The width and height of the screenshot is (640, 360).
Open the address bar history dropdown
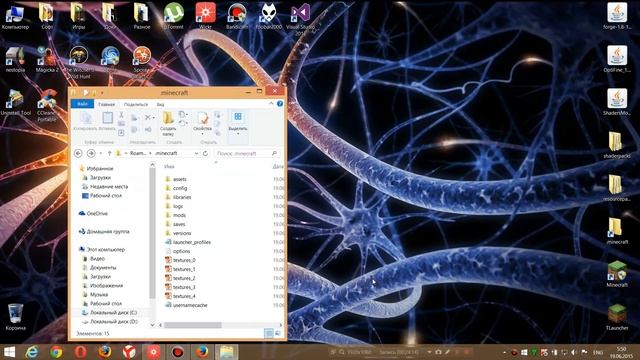coord(196,153)
